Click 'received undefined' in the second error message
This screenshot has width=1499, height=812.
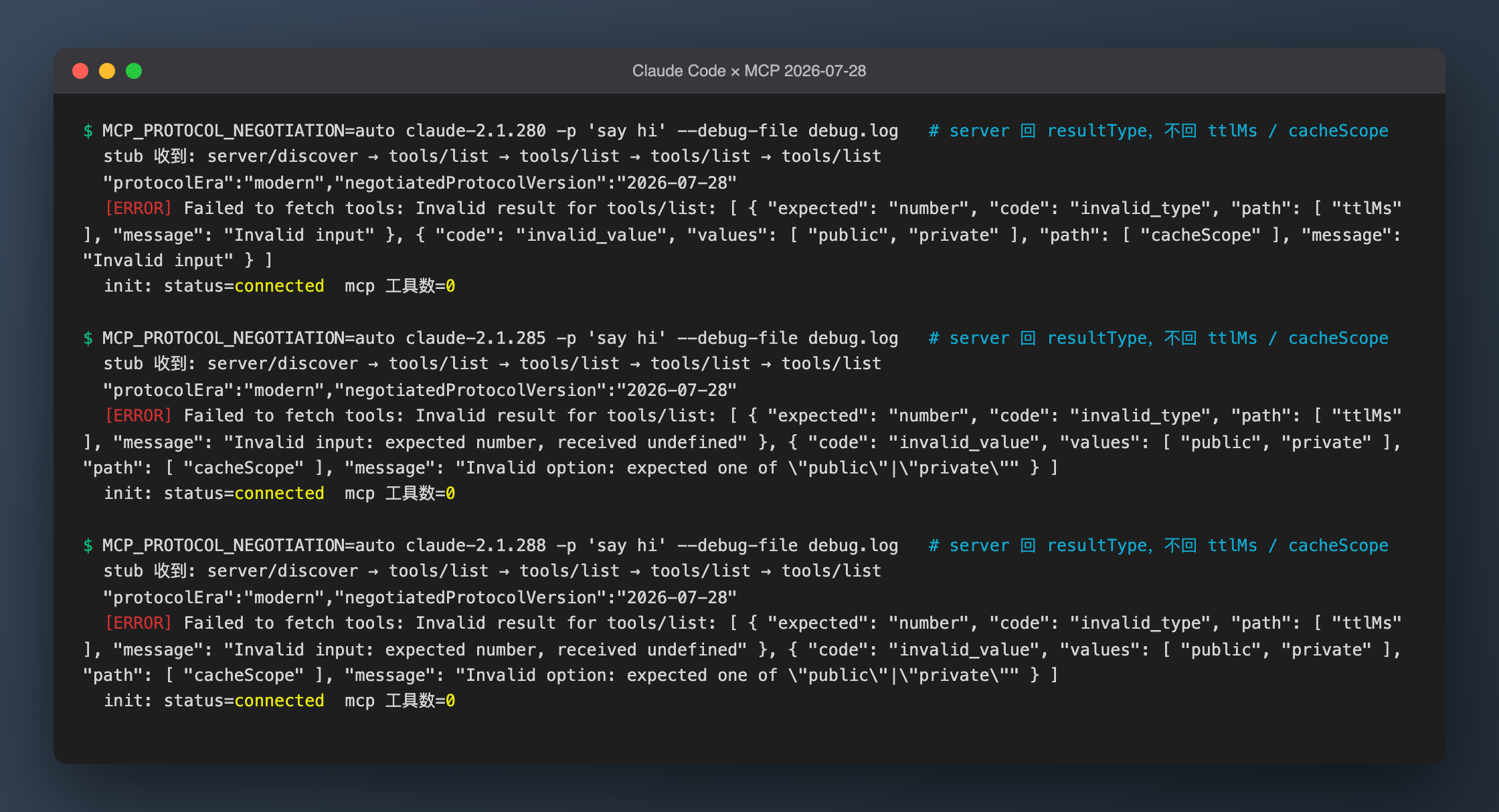646,442
